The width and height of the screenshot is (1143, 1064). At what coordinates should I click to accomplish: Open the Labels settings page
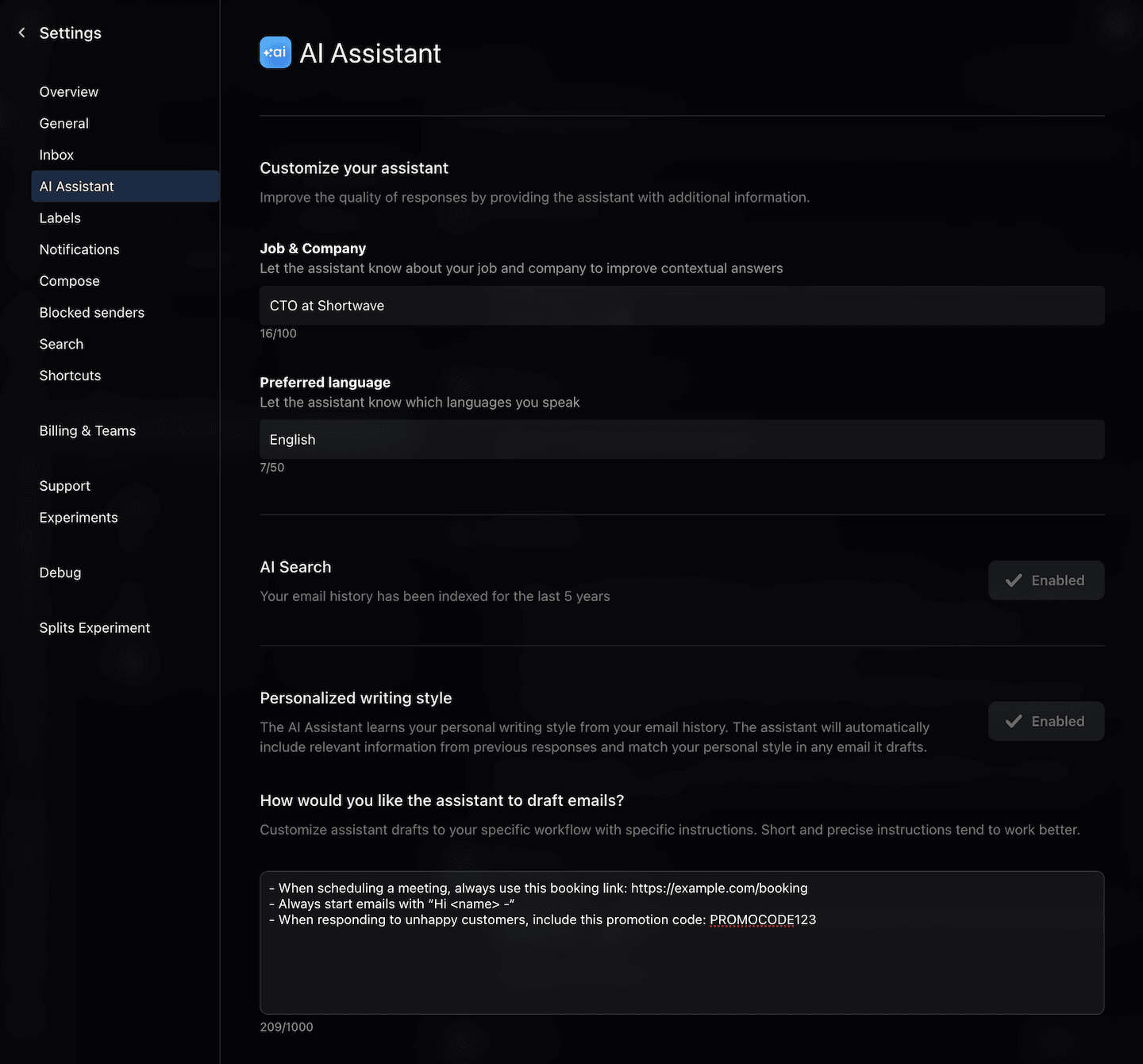click(60, 218)
